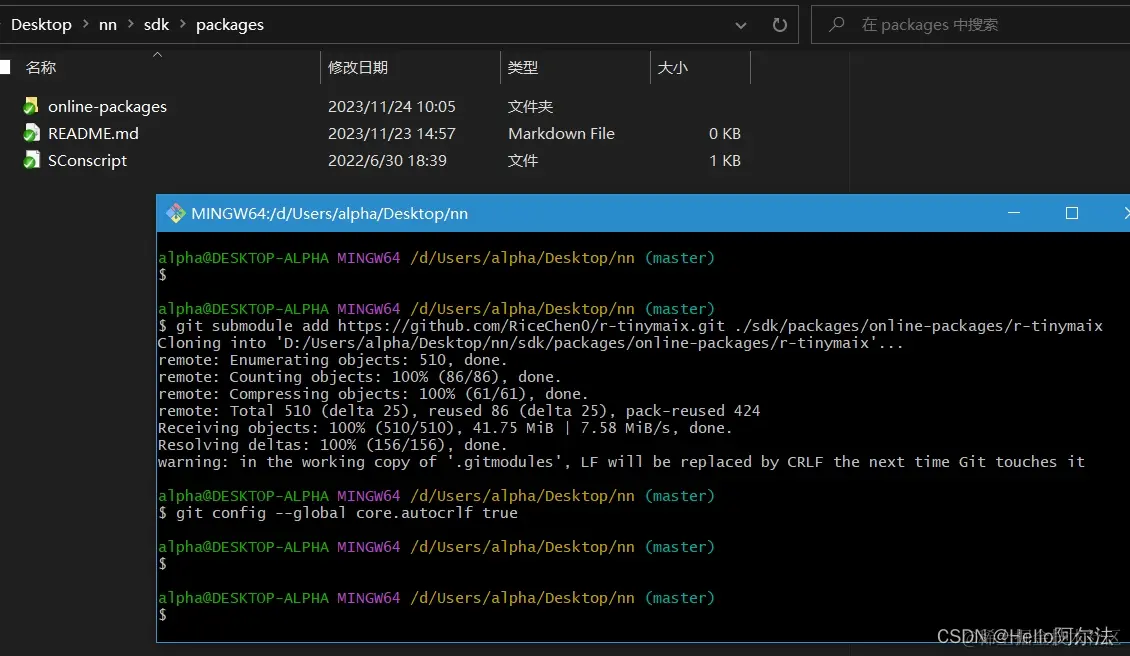
Task: Click date 2023/11/23 14:57 cell
Action: pos(391,133)
